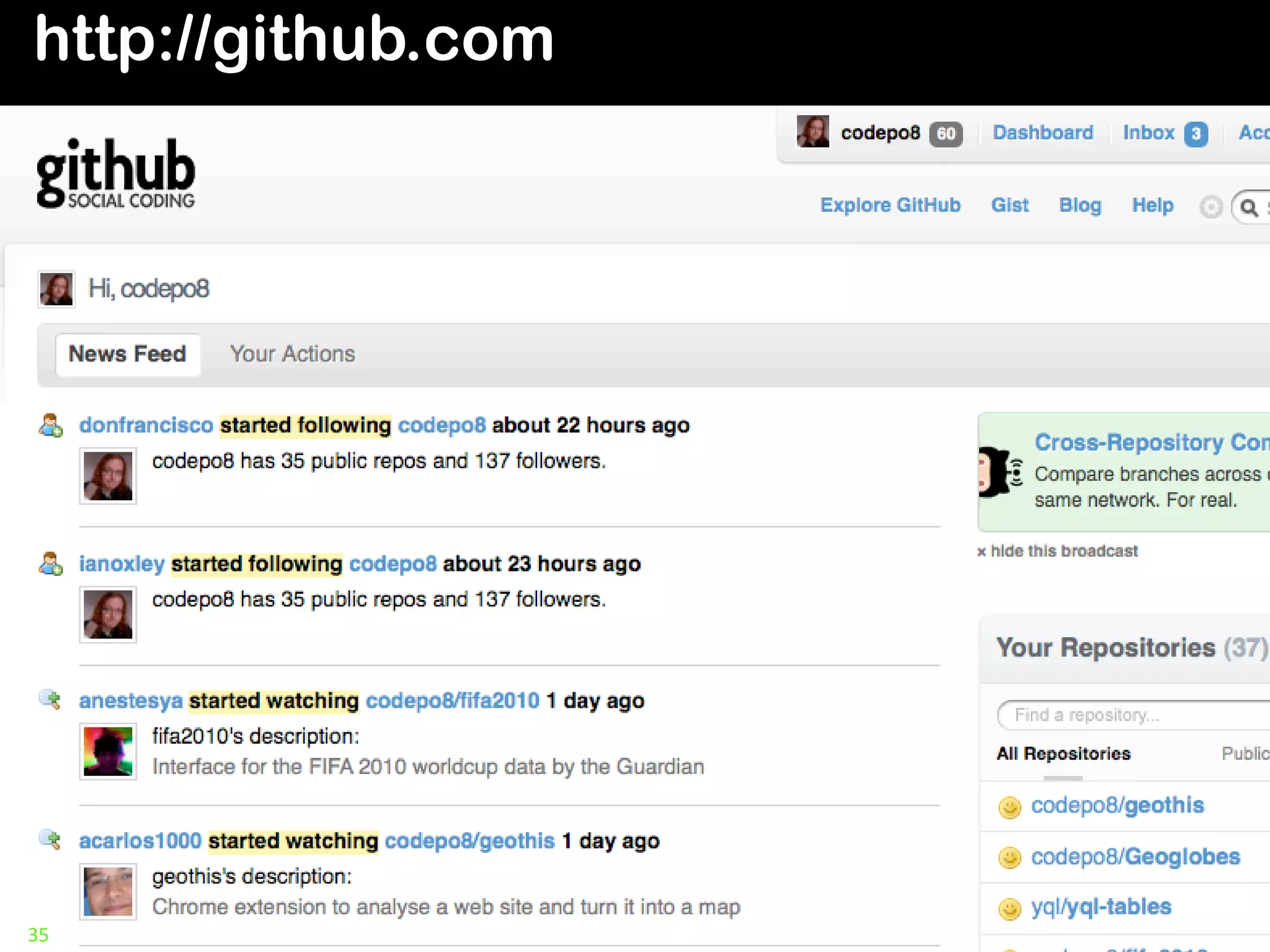Screen dimensions: 1270x952
Task: Click the codepo8 username in the top bar
Action: 881,133
